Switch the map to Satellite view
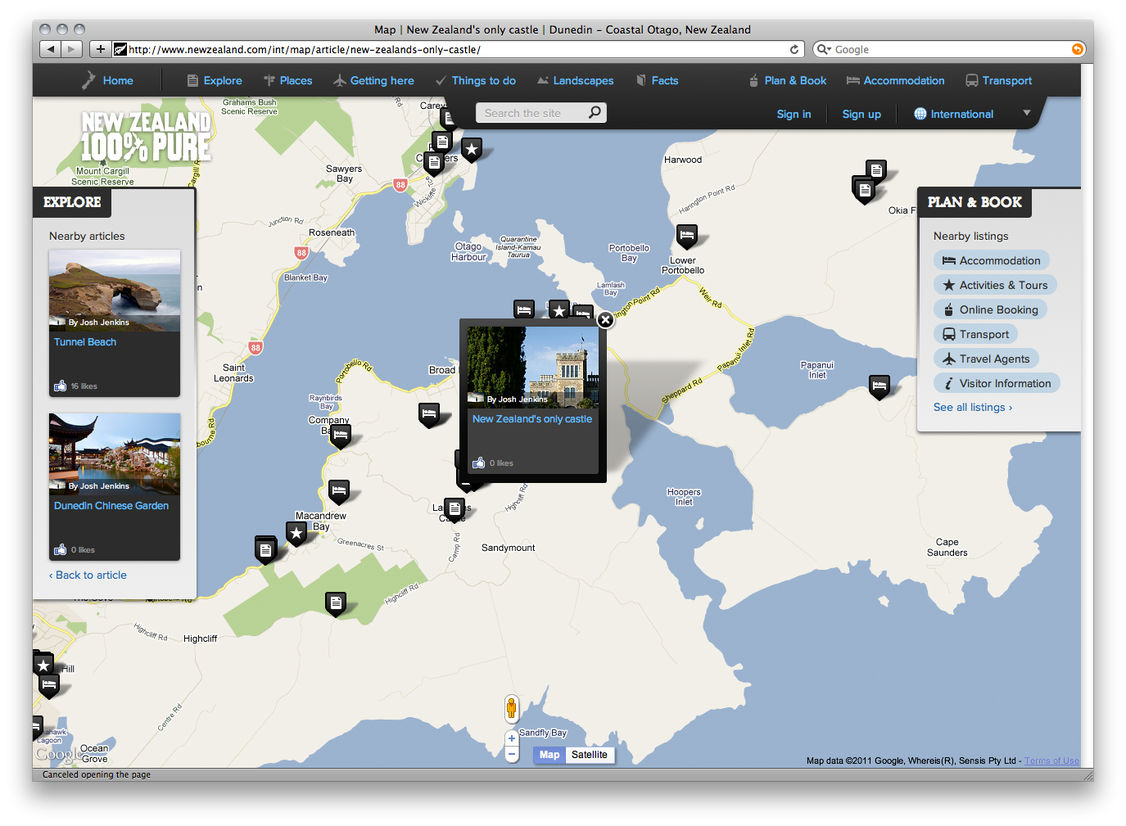 coord(589,755)
